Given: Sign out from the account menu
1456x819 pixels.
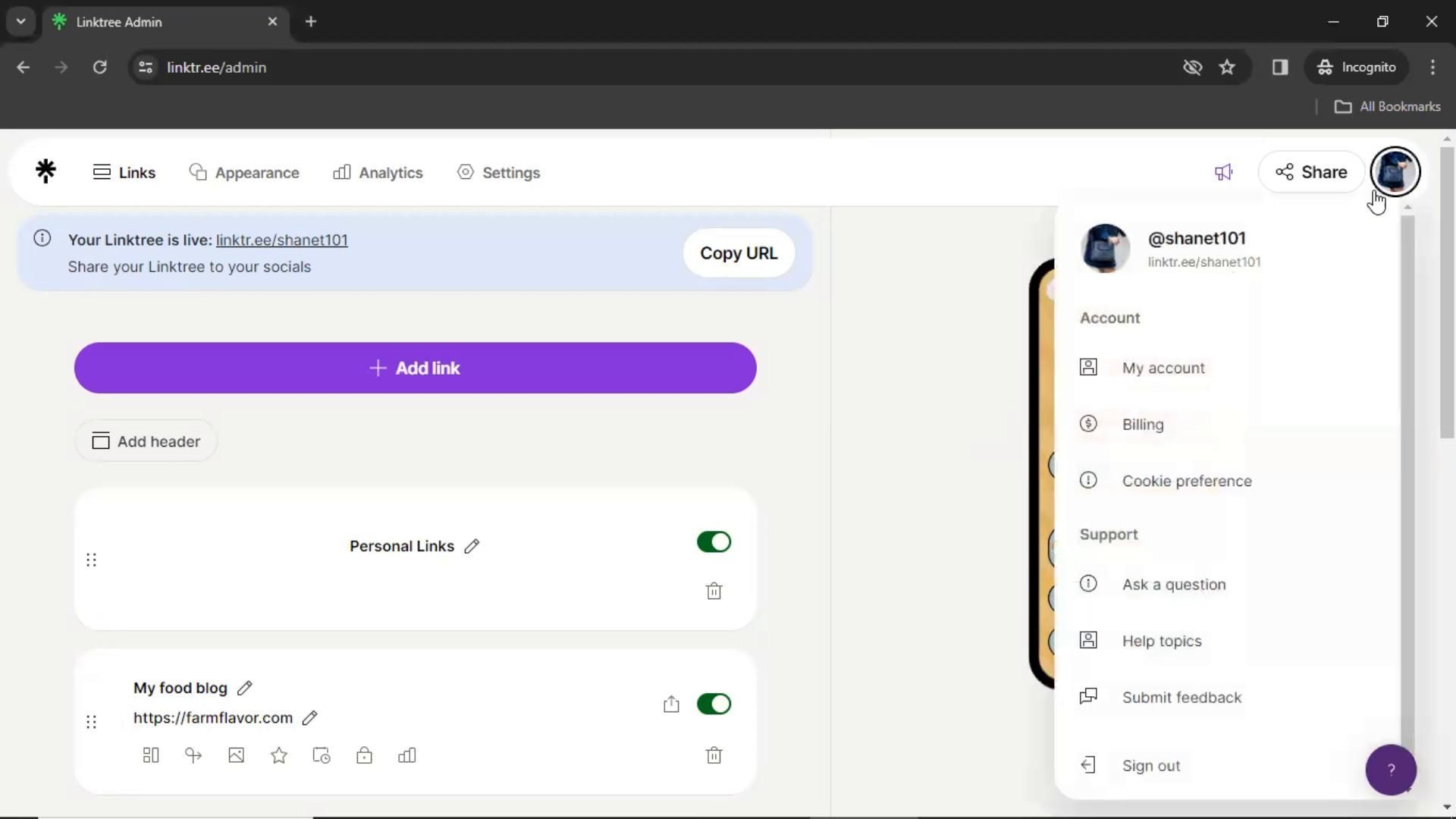Looking at the screenshot, I should click(x=1150, y=766).
